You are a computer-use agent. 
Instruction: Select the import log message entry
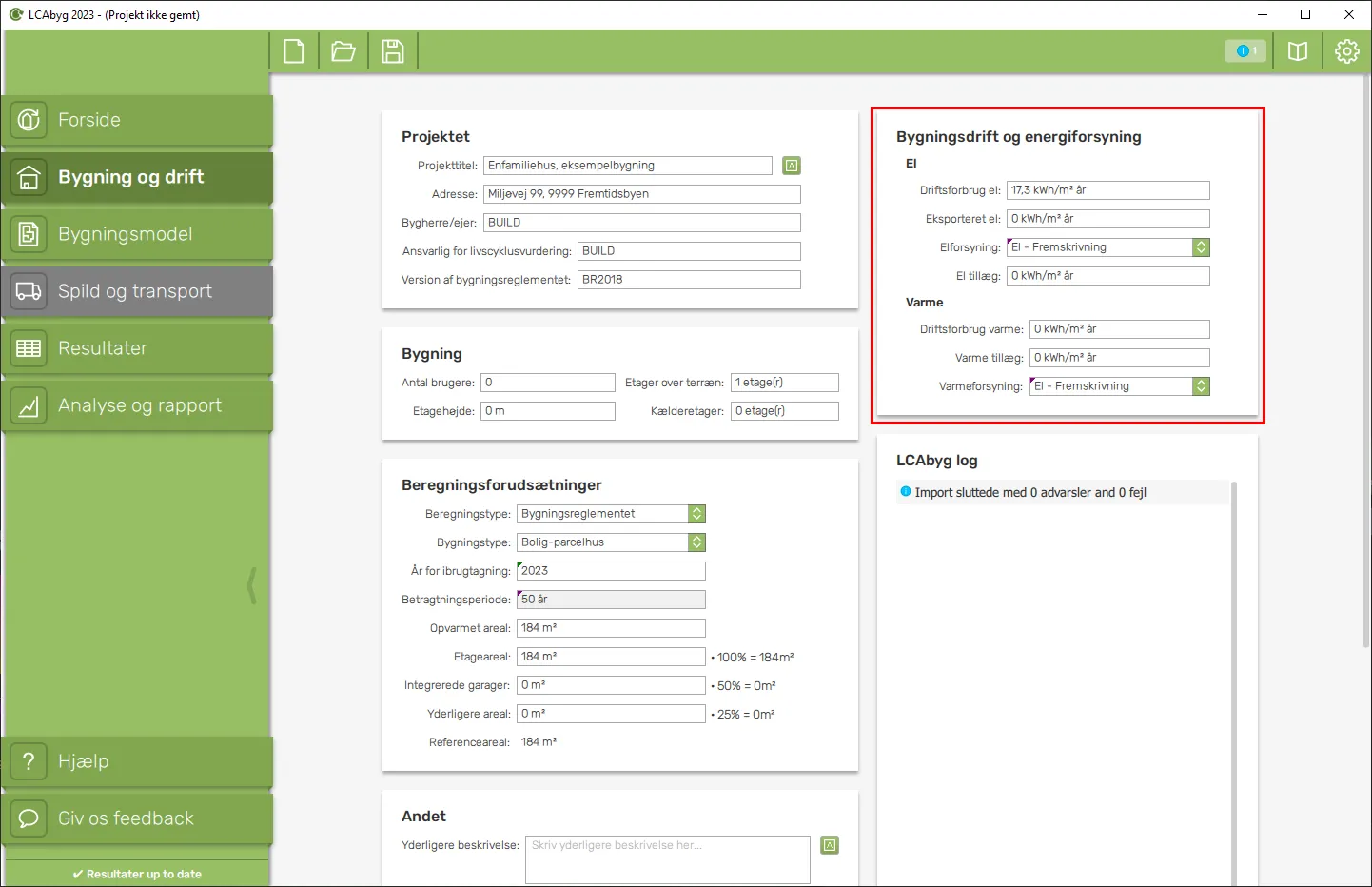(1064, 493)
